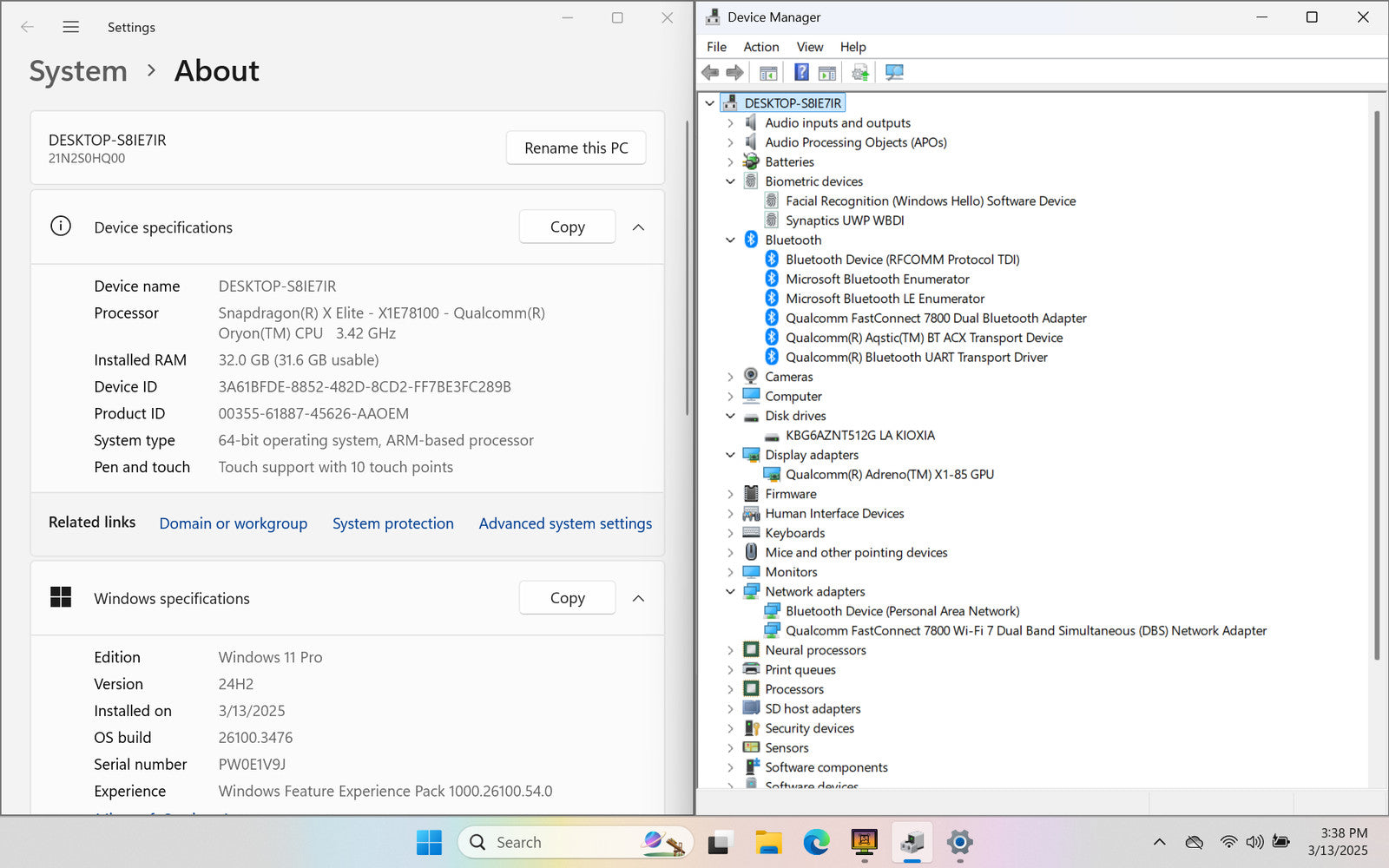Collapse Bluetooth category in tree
The width and height of the screenshot is (1389, 868).
tap(730, 240)
